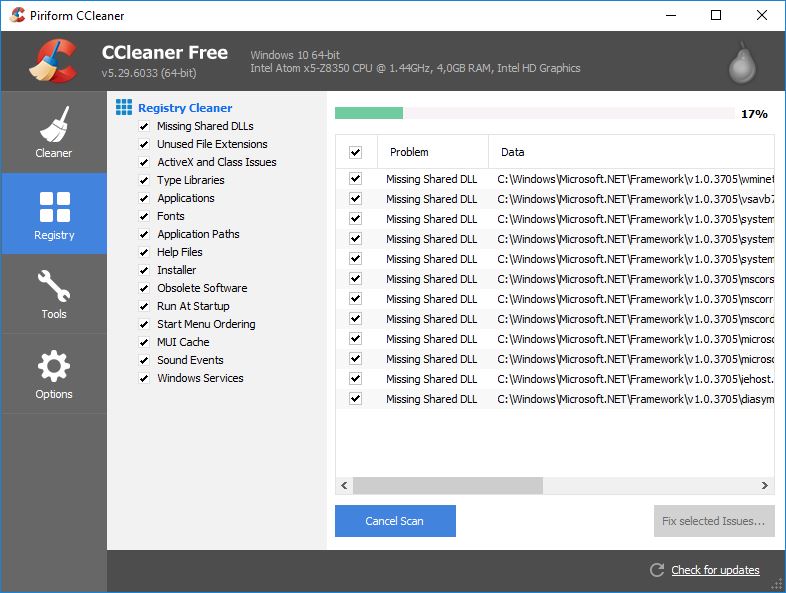The image size is (786, 593).
Task: Click the horizontal scrollbar thumb
Action: click(x=448, y=485)
